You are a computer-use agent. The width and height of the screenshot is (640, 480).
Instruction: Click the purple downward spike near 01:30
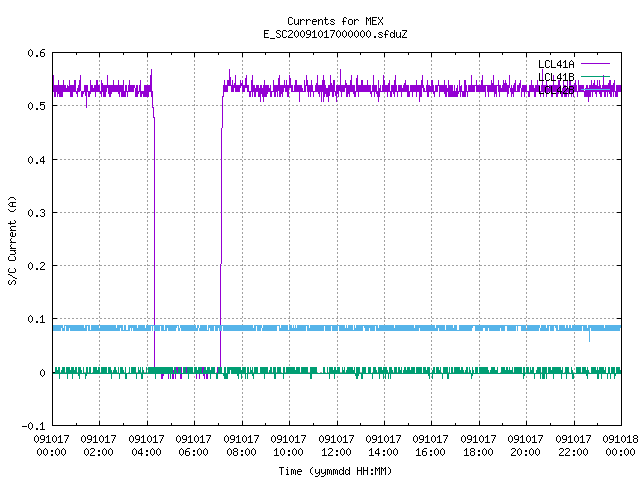tap(87, 102)
